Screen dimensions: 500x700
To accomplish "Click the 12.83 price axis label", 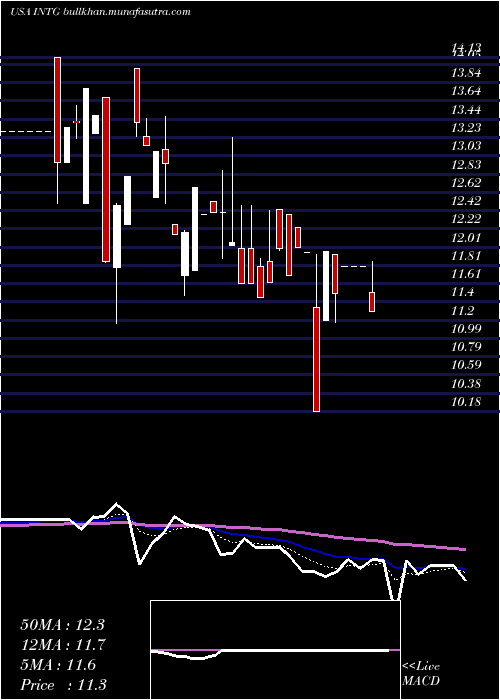I will point(466,164).
